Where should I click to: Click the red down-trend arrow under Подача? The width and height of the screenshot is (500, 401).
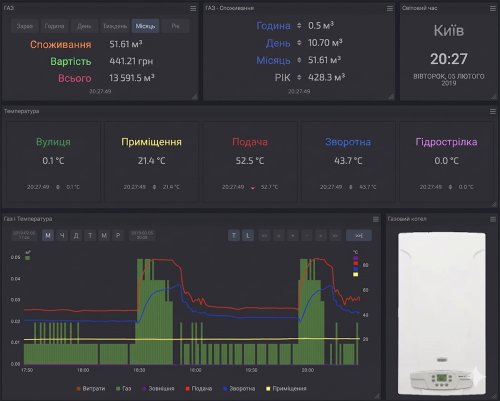pos(253,188)
